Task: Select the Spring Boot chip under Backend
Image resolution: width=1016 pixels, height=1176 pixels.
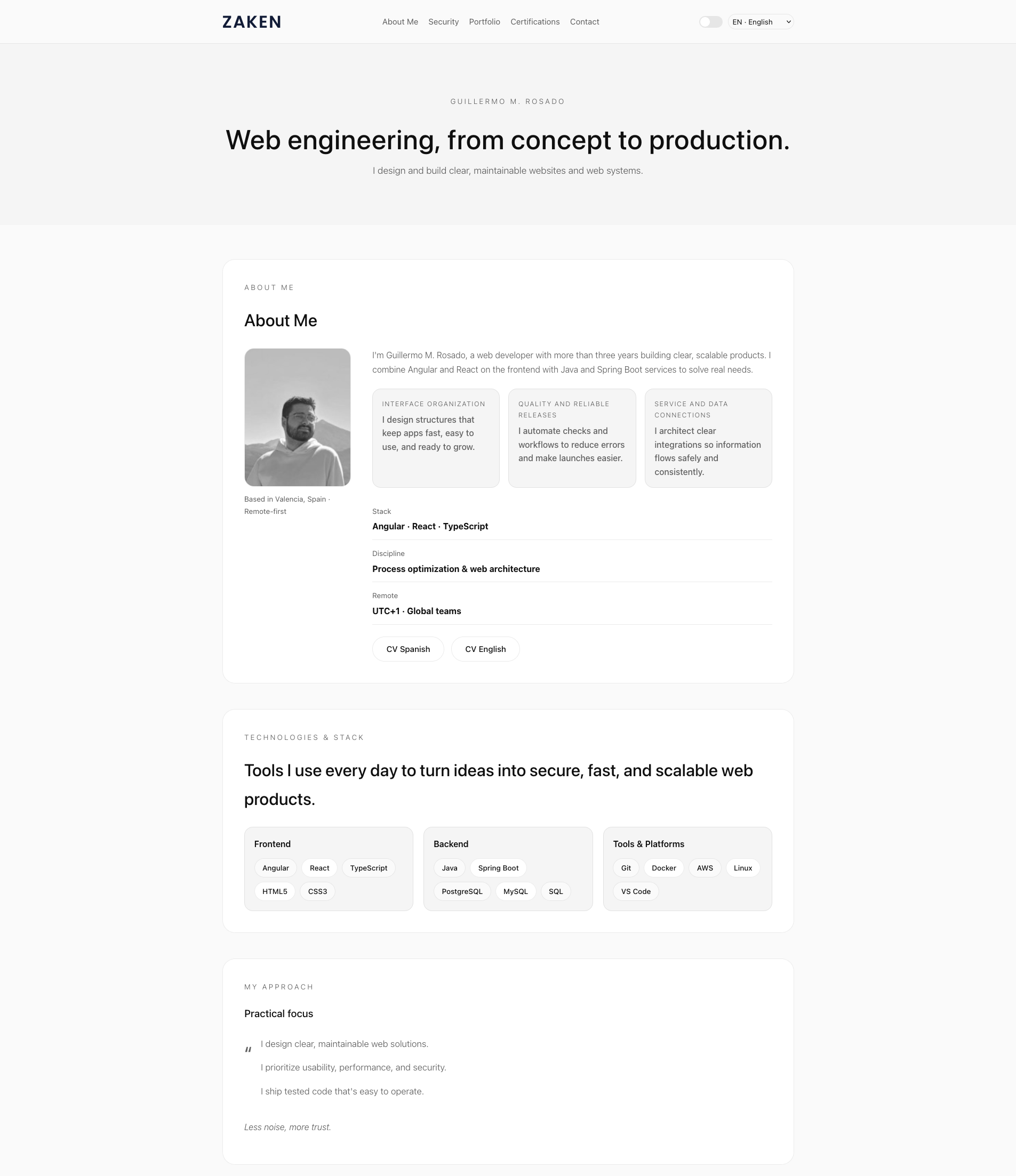Action: [x=498, y=868]
